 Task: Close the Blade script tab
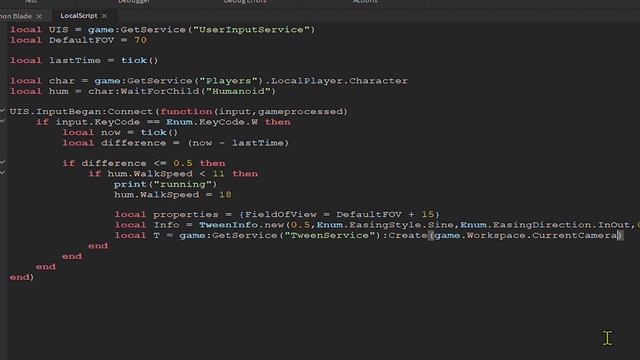tap(39, 16)
